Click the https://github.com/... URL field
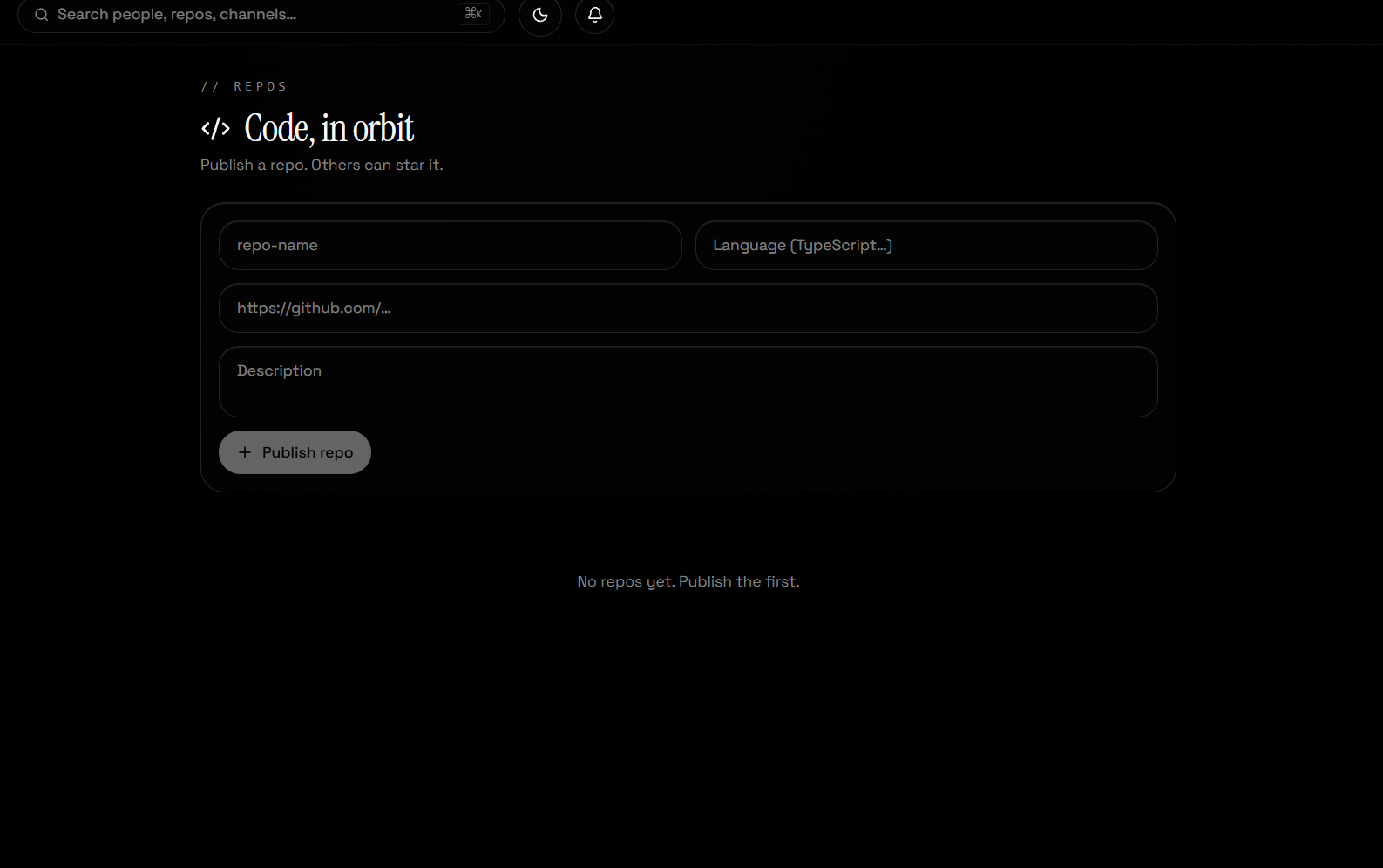Image resolution: width=1383 pixels, height=868 pixels. (688, 309)
